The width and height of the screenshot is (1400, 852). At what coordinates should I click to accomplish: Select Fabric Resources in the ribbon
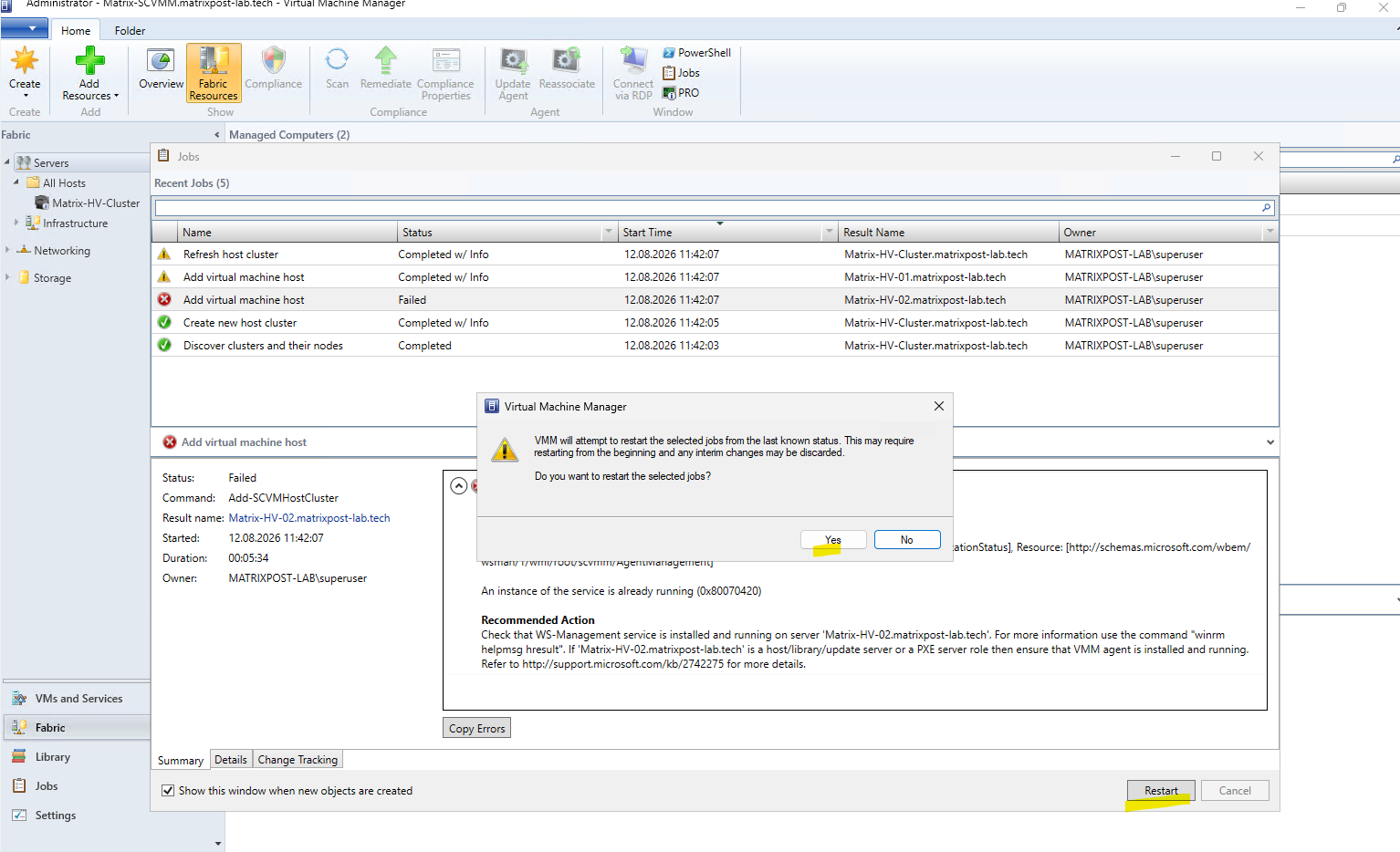214,73
